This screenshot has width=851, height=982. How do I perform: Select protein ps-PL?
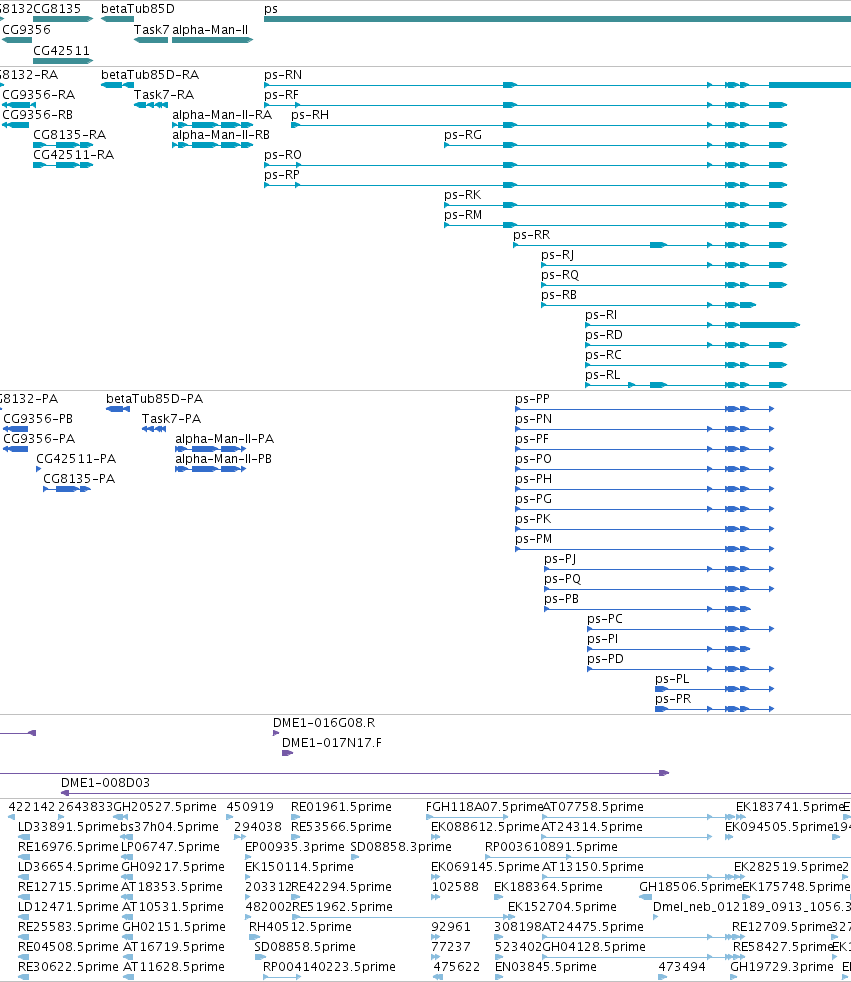pyautogui.click(x=672, y=680)
